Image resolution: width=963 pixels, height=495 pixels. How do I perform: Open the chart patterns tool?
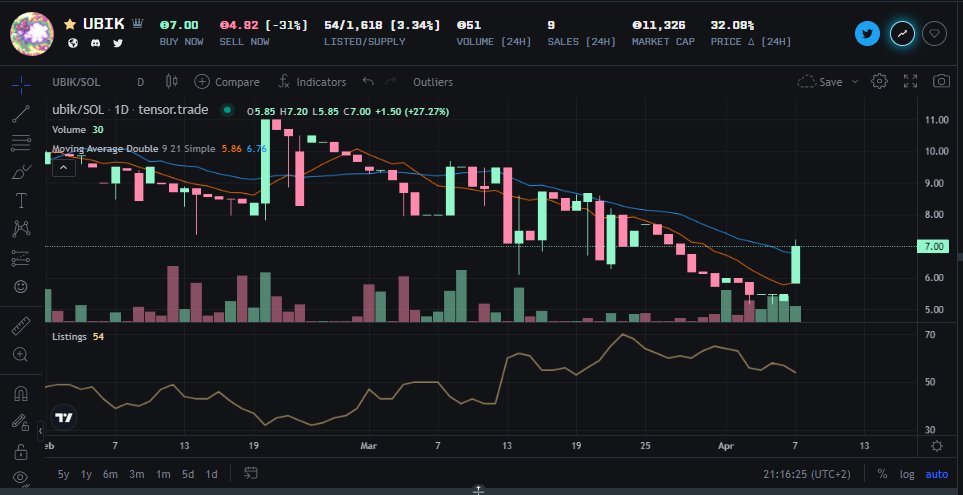pyautogui.click(x=21, y=229)
